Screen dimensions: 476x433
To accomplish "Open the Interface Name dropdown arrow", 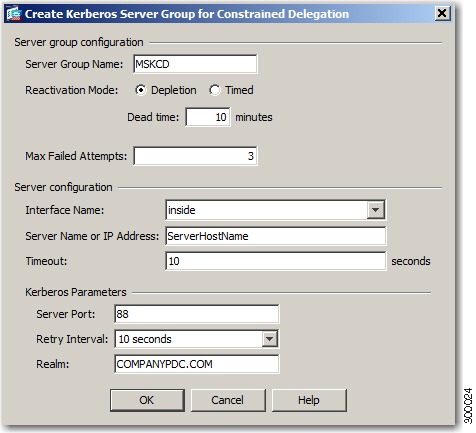I will click(376, 210).
